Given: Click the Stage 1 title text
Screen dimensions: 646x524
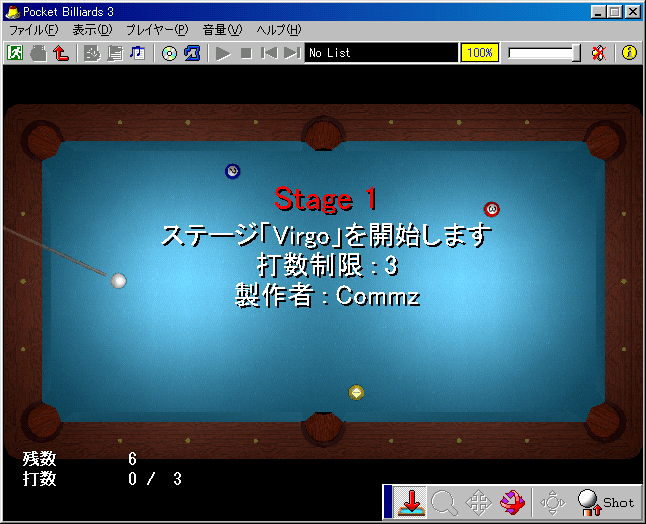Looking at the screenshot, I should (x=325, y=199).
